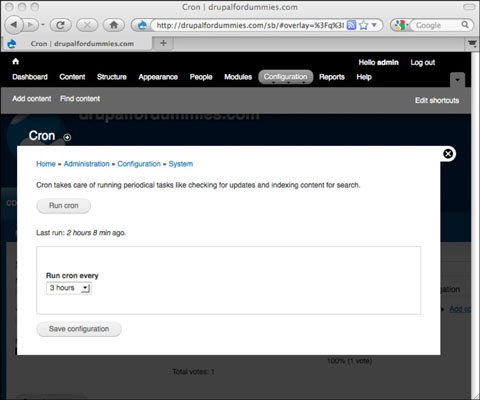Reload the page with the refresh button

[x=60, y=25]
